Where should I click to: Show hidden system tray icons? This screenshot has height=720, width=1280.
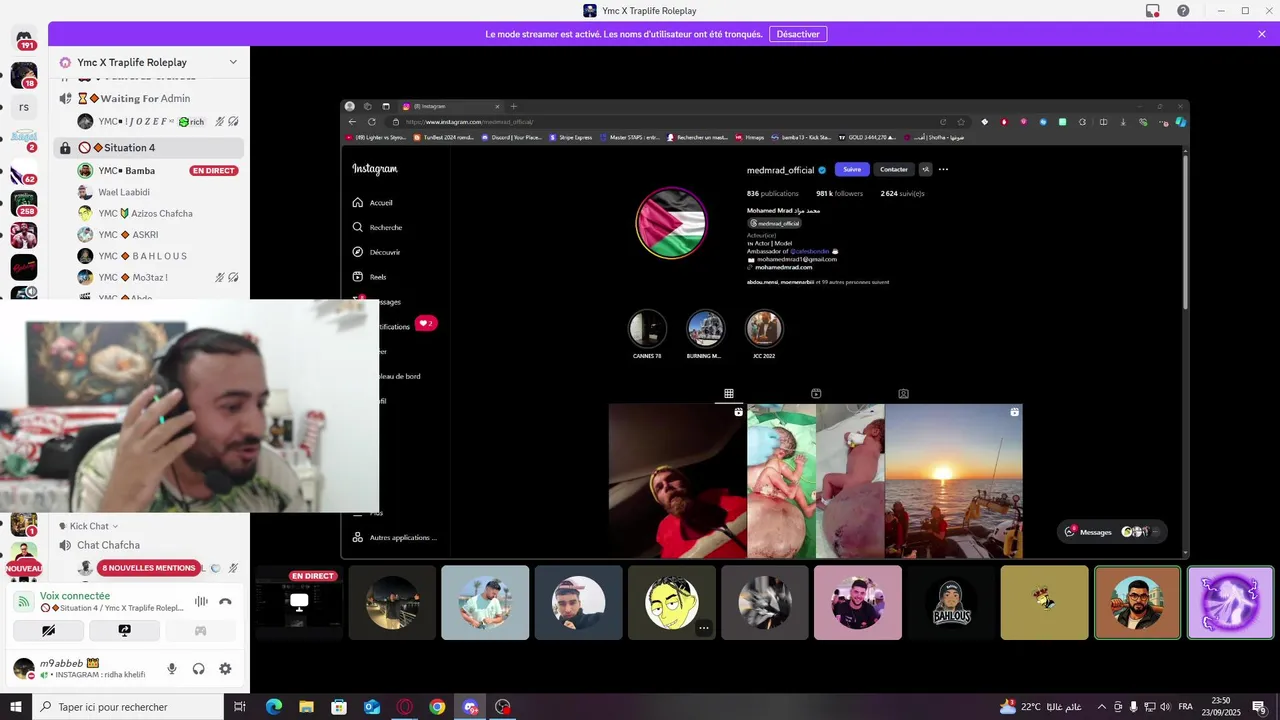pyautogui.click(x=1102, y=707)
